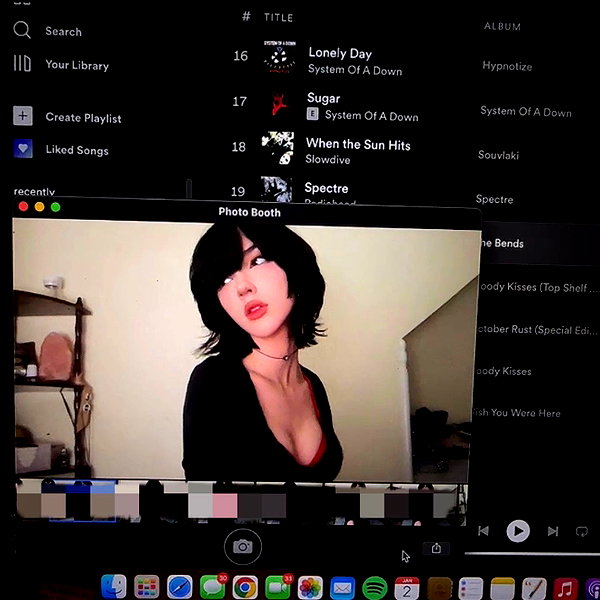Screen dimensions: 600x600
Task: Select the blue-highlighted Photo Booth thumbnail
Action: [x=82, y=501]
